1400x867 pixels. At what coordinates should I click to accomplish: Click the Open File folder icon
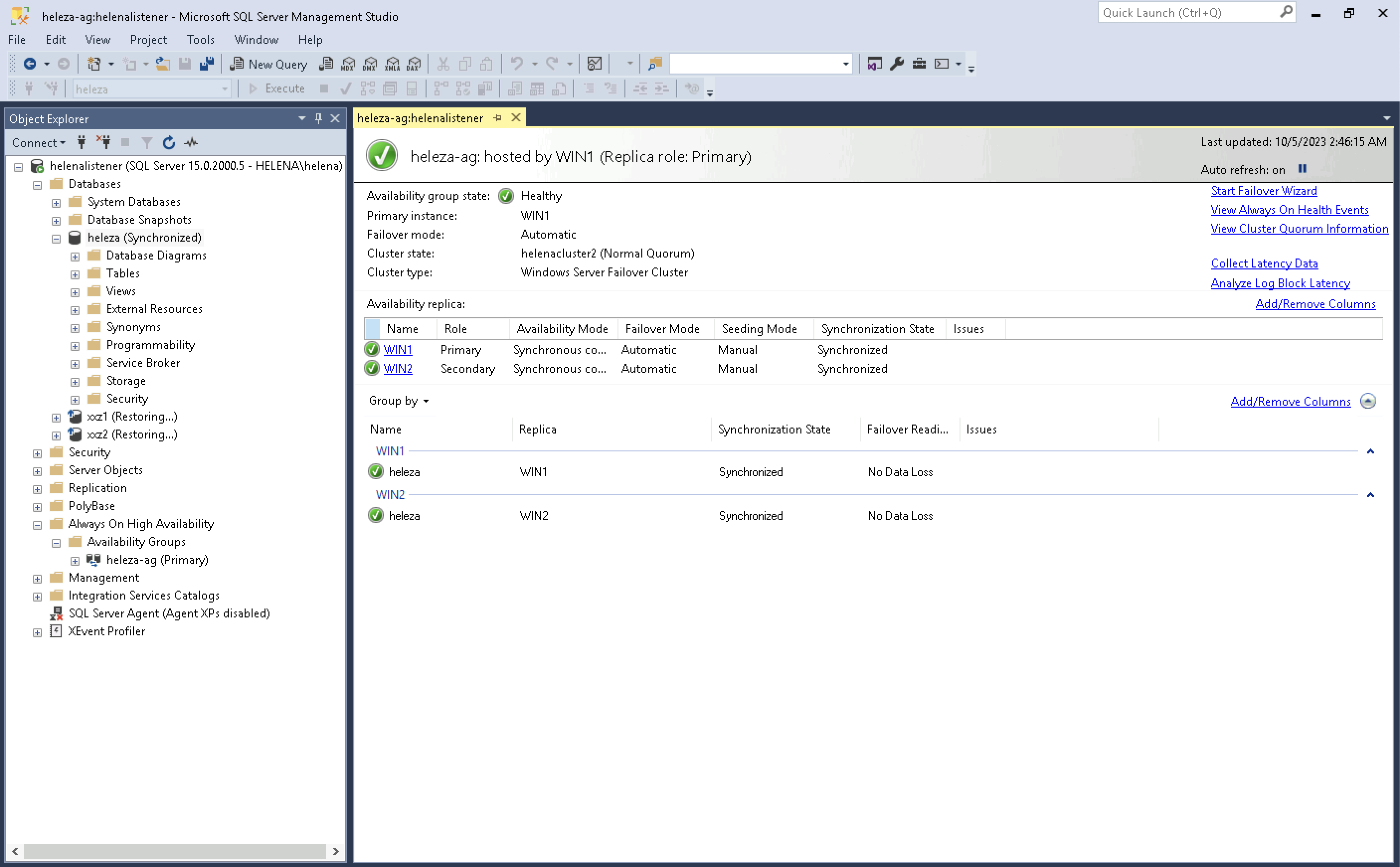(163, 64)
